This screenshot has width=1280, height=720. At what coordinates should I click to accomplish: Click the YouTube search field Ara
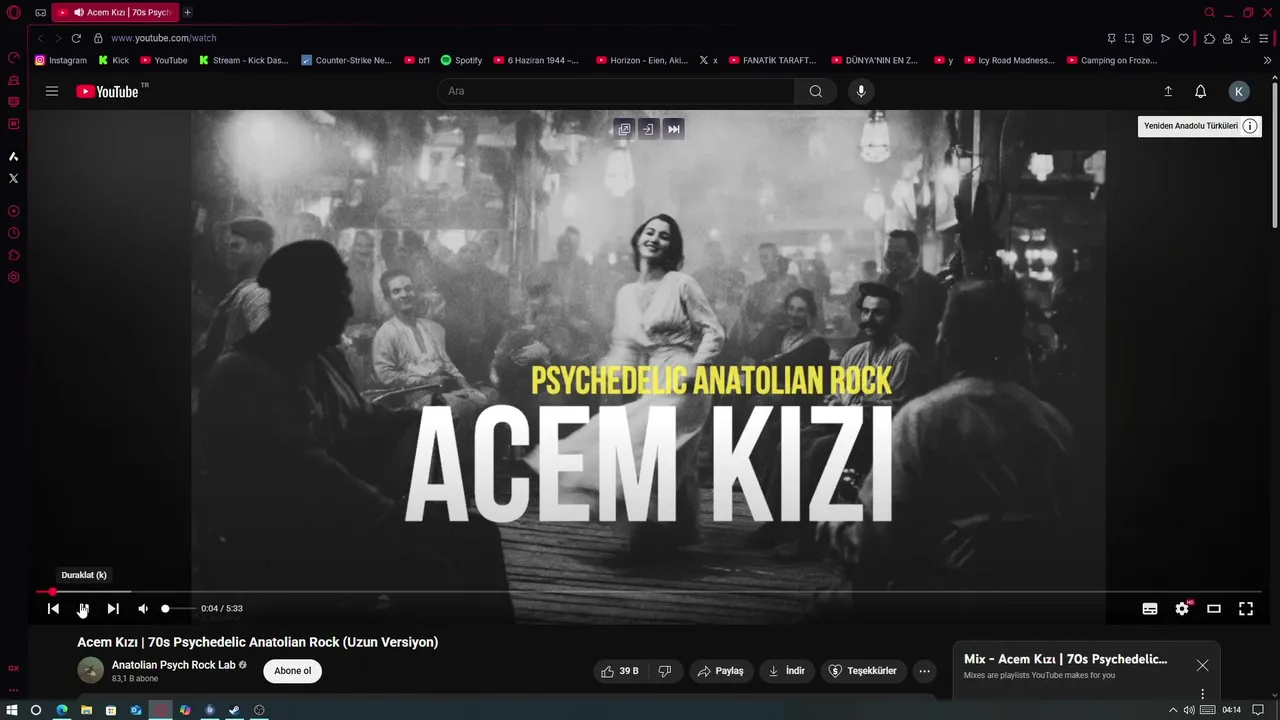click(x=616, y=91)
